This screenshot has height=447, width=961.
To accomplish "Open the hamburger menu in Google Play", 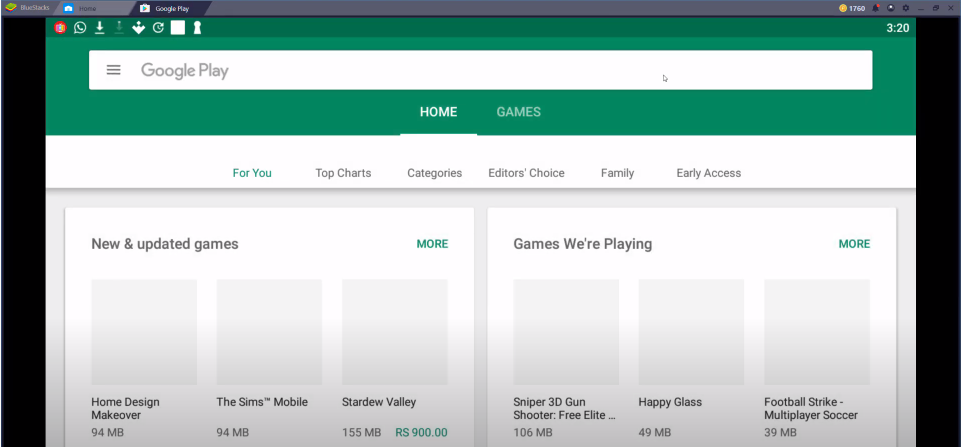I will [x=113, y=70].
